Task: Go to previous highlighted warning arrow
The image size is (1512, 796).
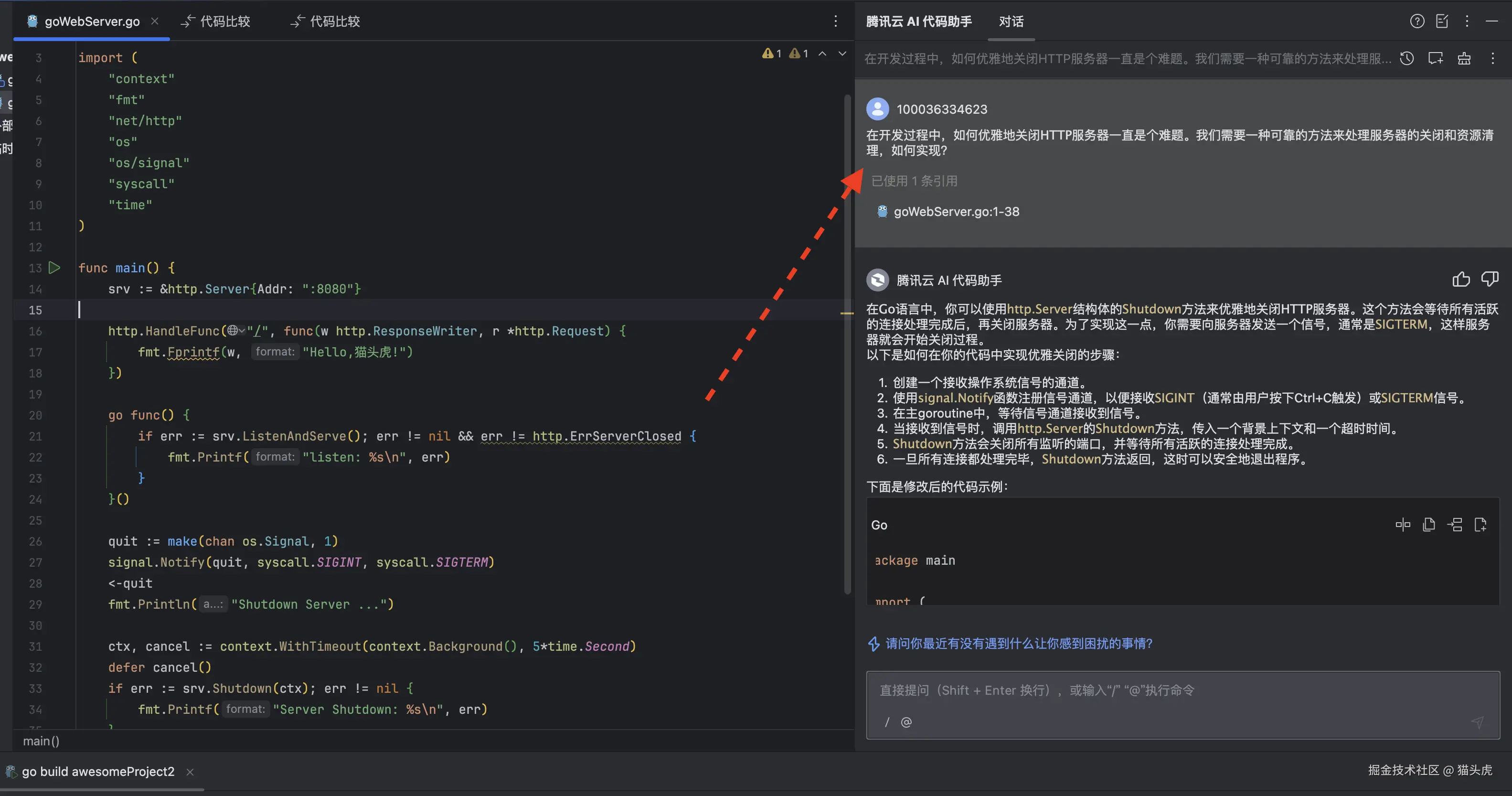Action: (x=822, y=54)
